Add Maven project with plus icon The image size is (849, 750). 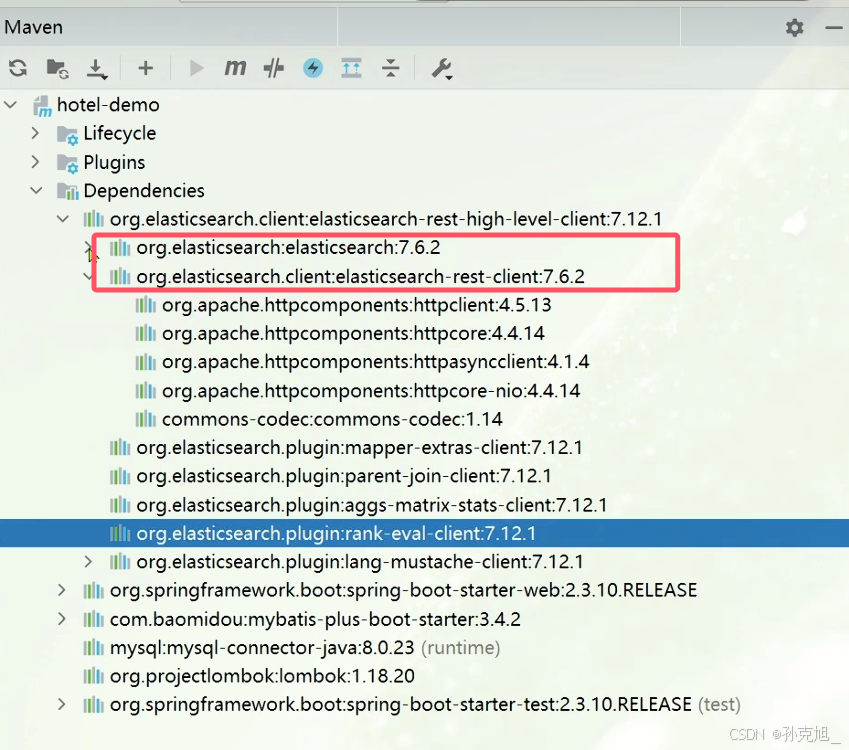click(x=145, y=68)
